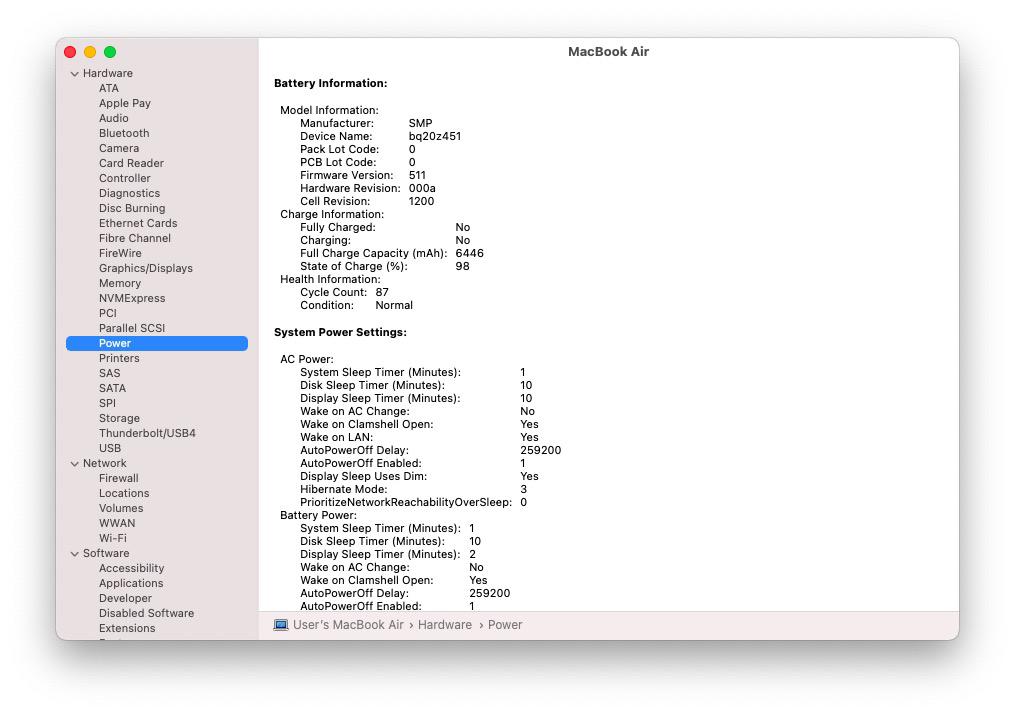The height and width of the screenshot is (714, 1015).
Task: Select ATA in the sidebar
Action: (x=109, y=88)
